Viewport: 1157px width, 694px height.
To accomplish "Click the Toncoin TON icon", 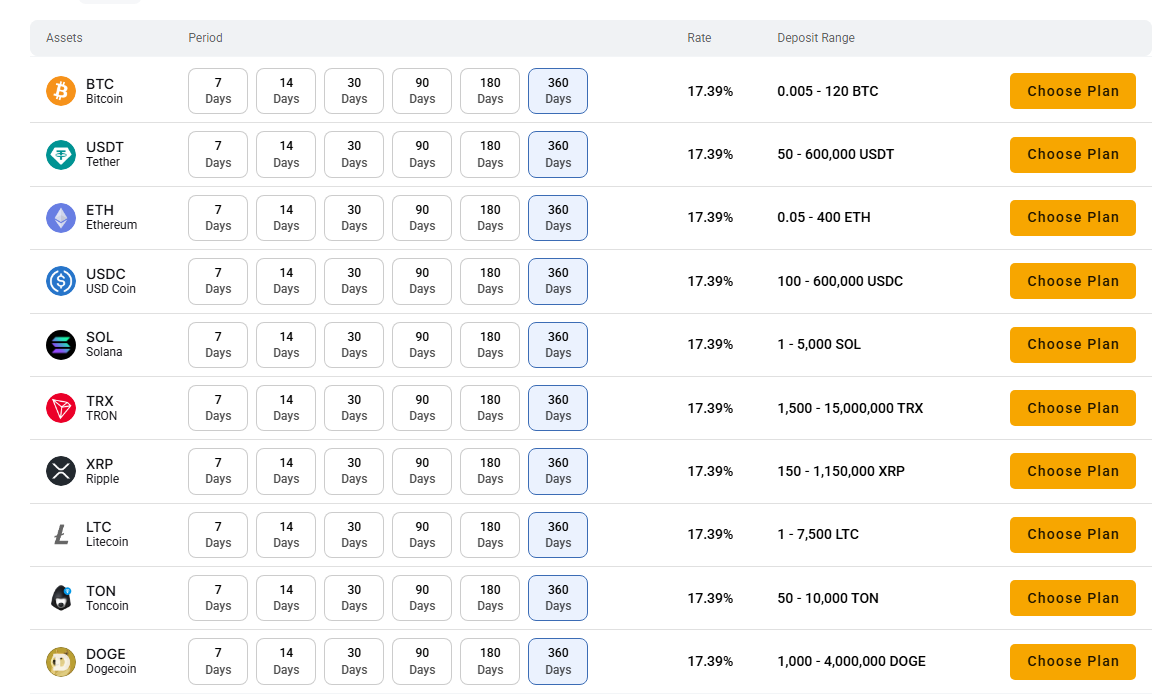I will (x=61, y=598).
